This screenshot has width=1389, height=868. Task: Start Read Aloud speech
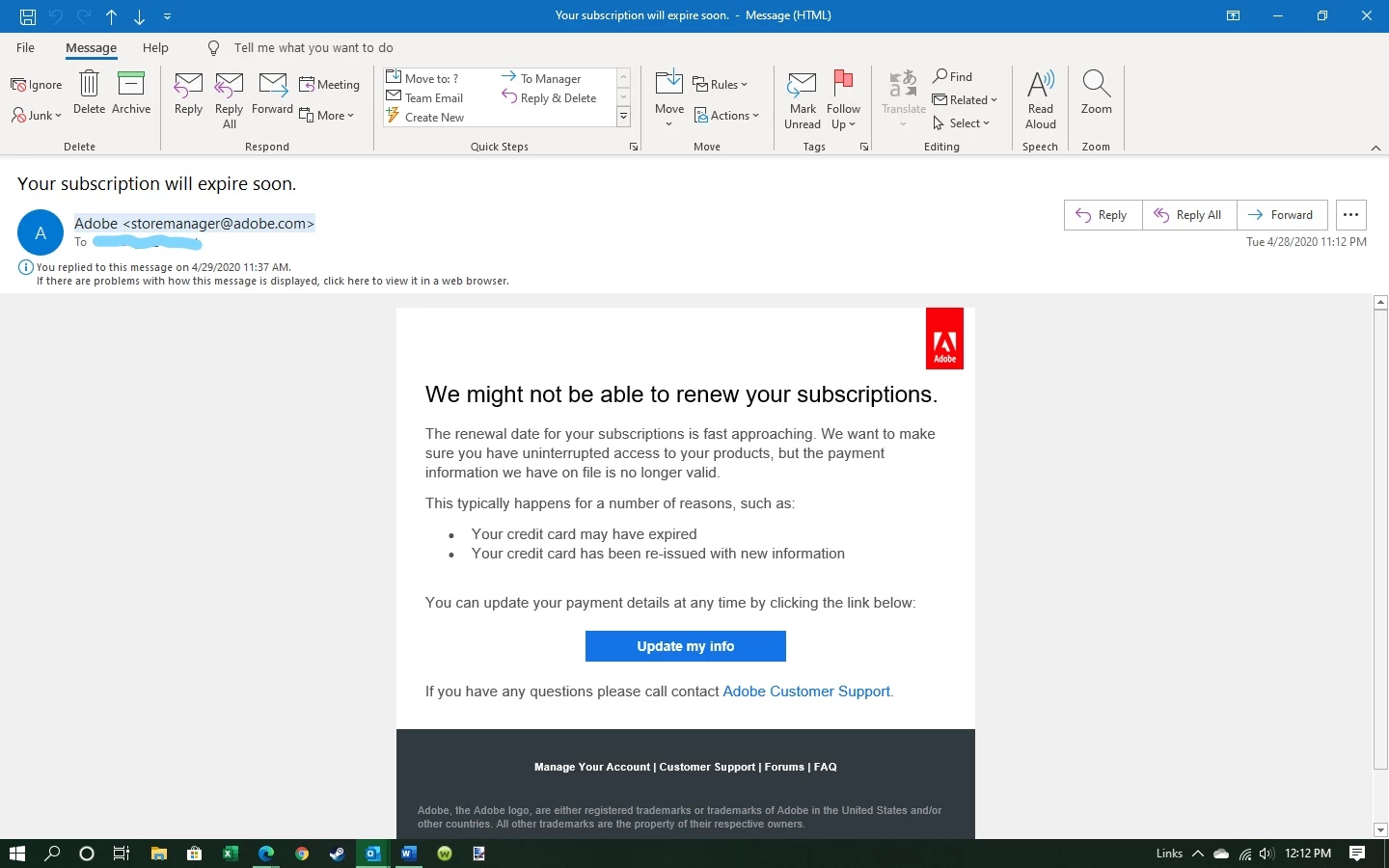[1041, 100]
